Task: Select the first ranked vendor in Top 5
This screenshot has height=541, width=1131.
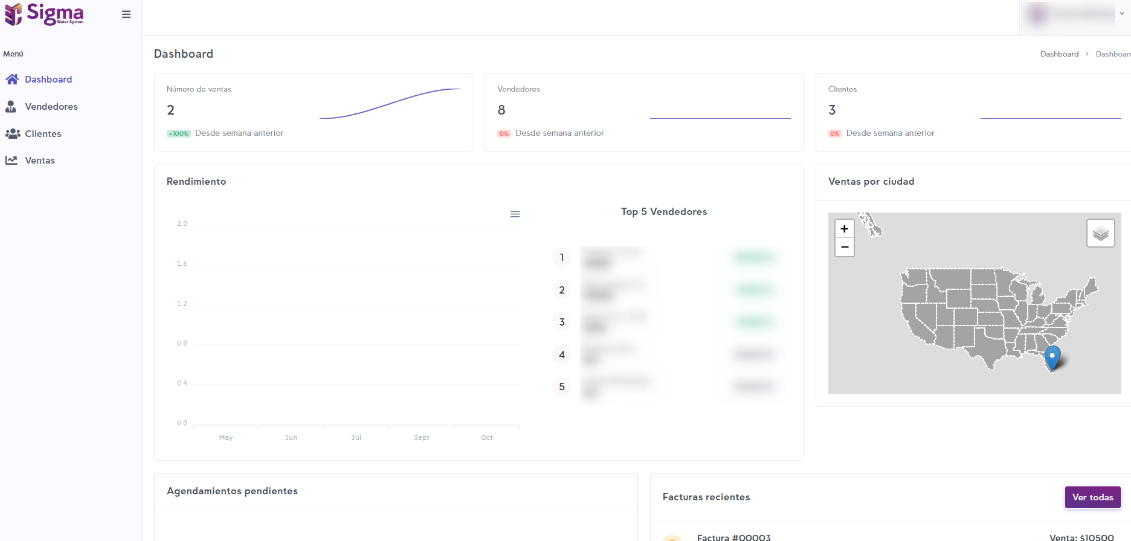Action: (x=610, y=258)
